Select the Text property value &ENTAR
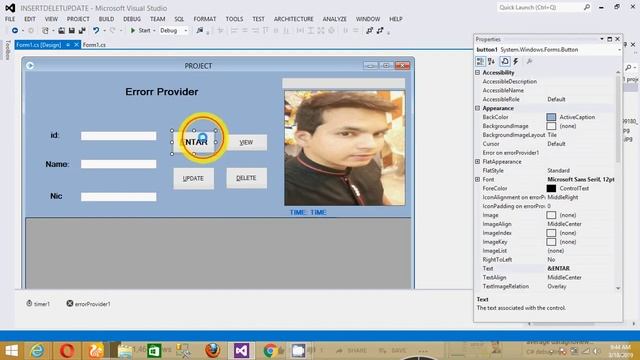Screen dimensions: 640x360 558,268
